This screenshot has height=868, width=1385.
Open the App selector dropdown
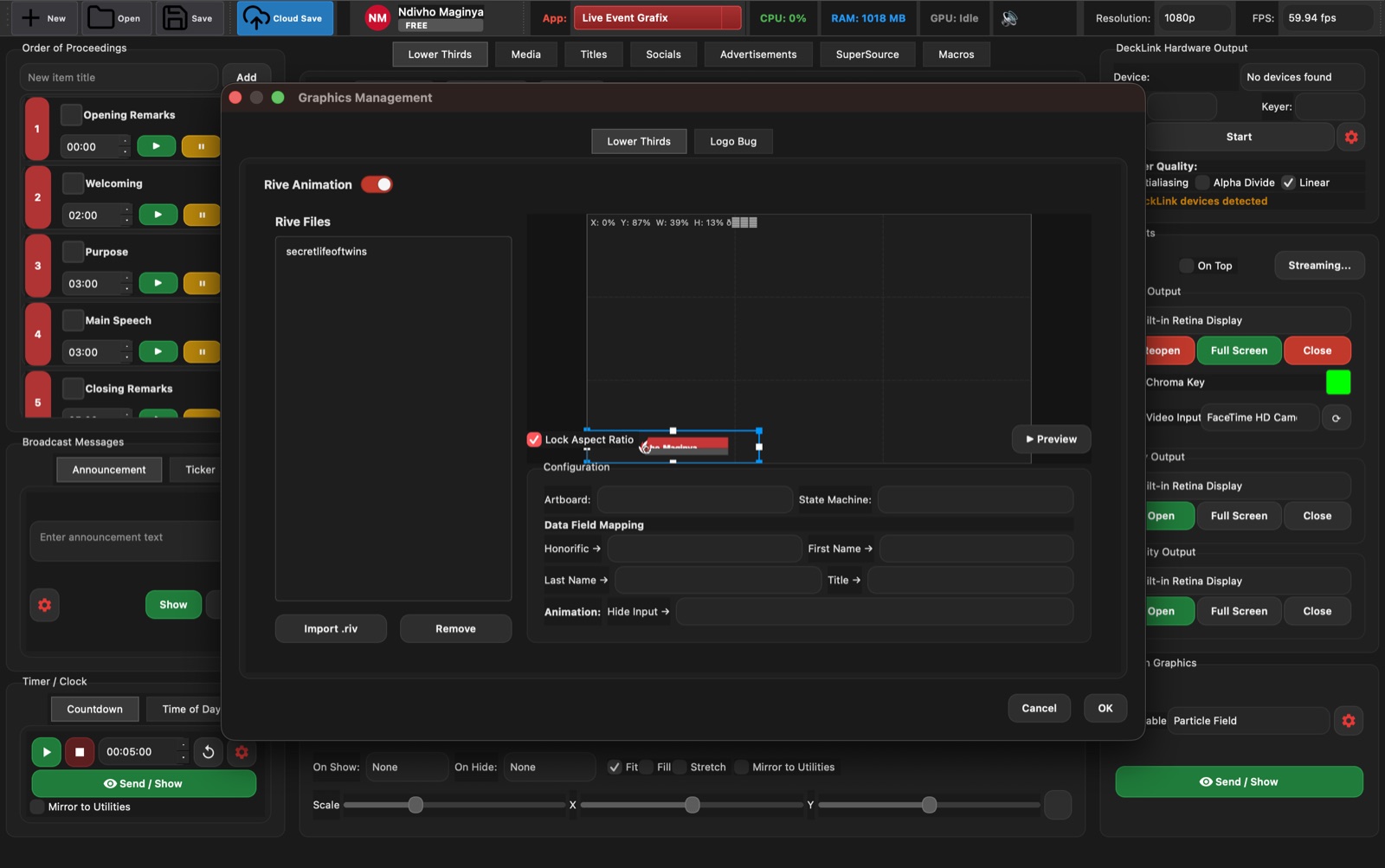click(x=657, y=18)
